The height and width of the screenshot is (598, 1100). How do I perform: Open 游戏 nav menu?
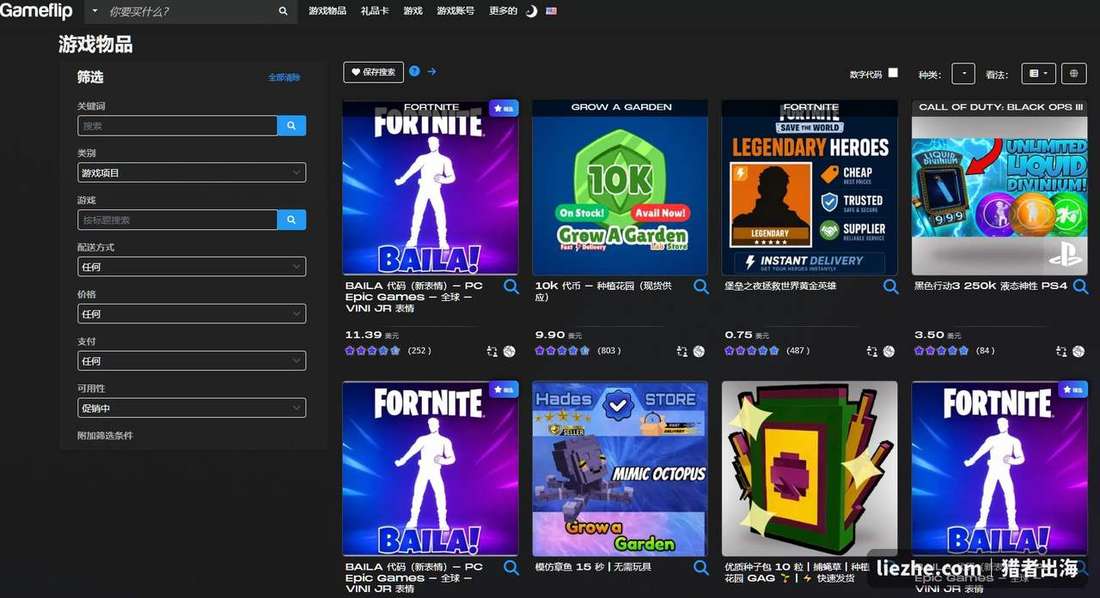[412, 11]
